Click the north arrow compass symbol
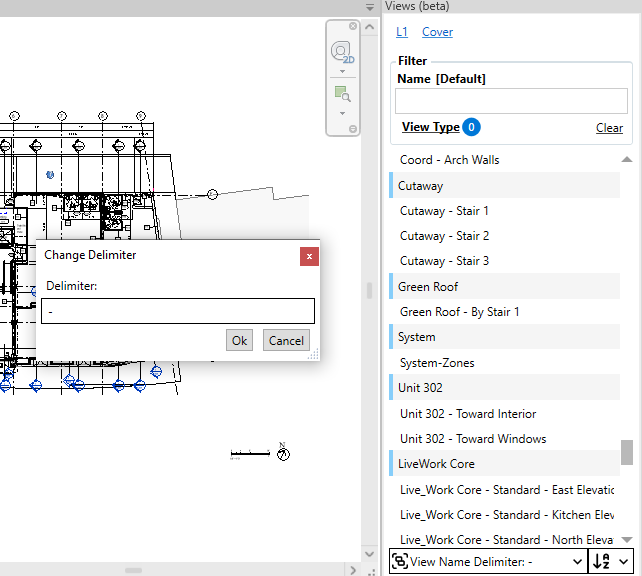The width and height of the screenshot is (642, 576). pos(283,454)
